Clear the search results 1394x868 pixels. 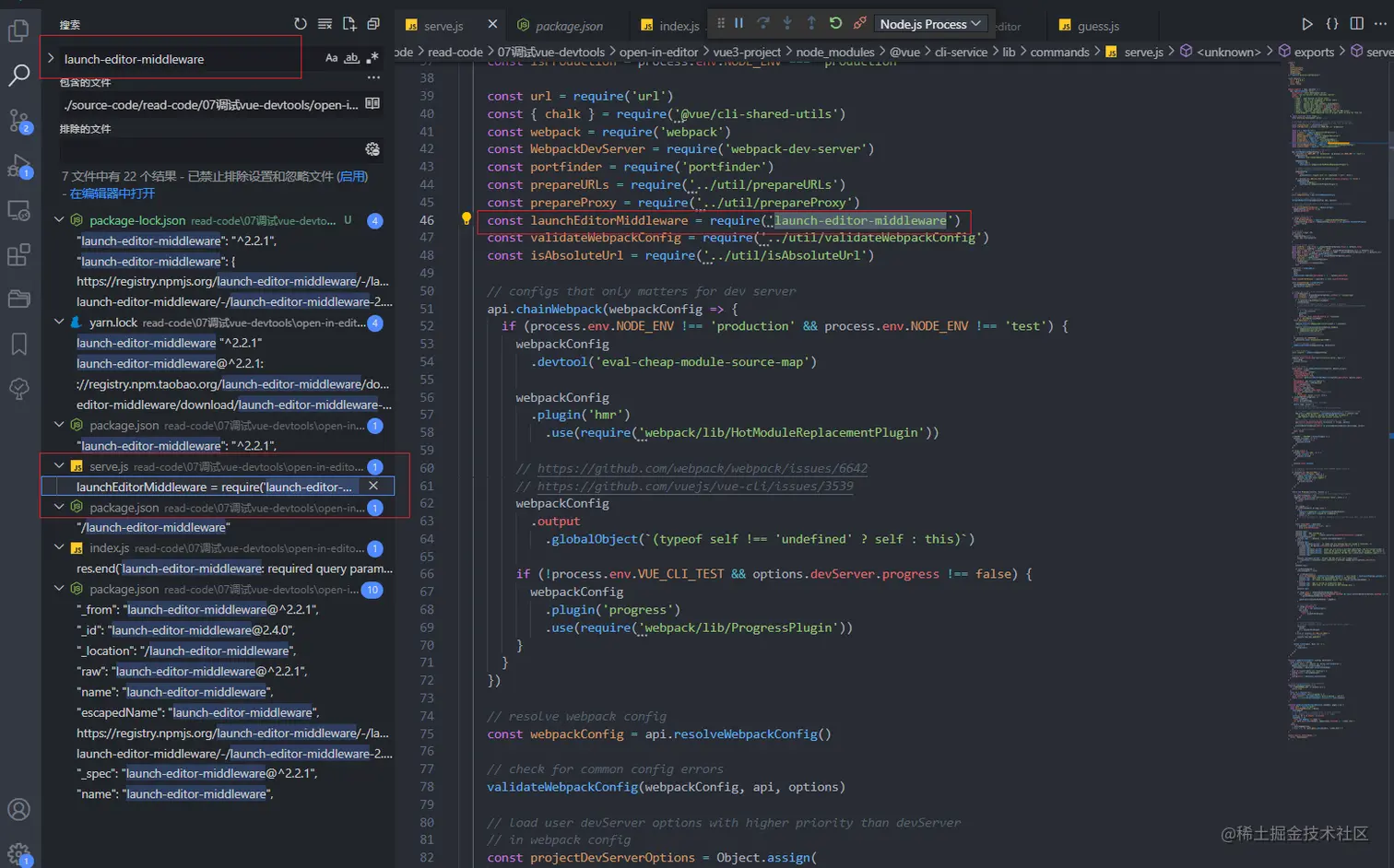click(x=325, y=24)
